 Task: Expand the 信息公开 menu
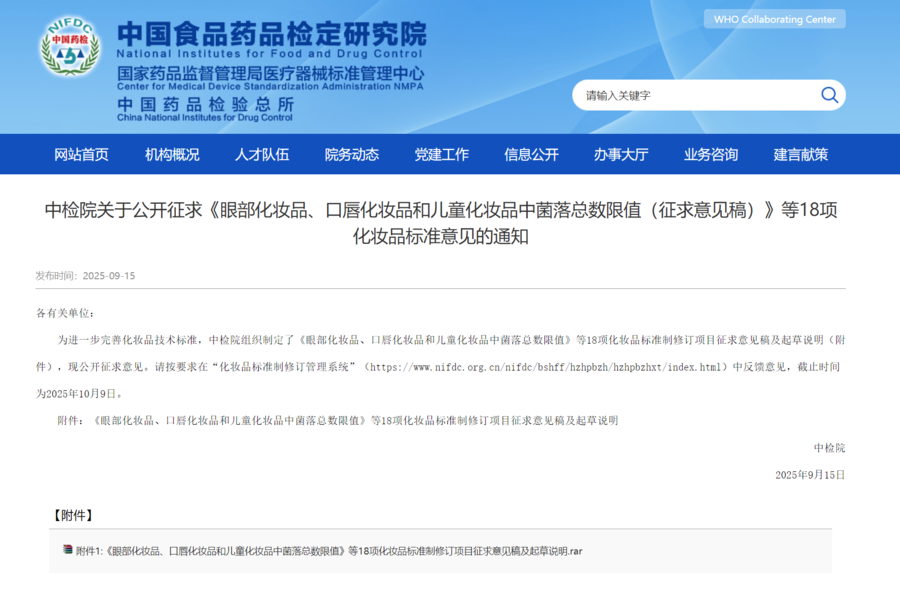[531, 154]
